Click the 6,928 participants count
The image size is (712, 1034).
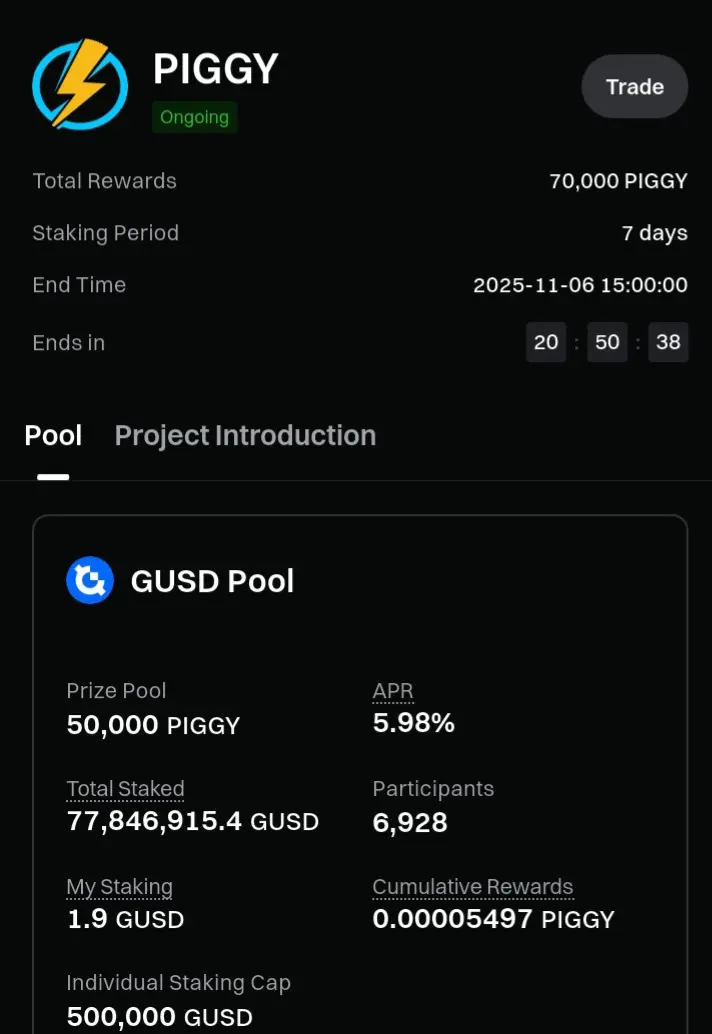pos(410,822)
